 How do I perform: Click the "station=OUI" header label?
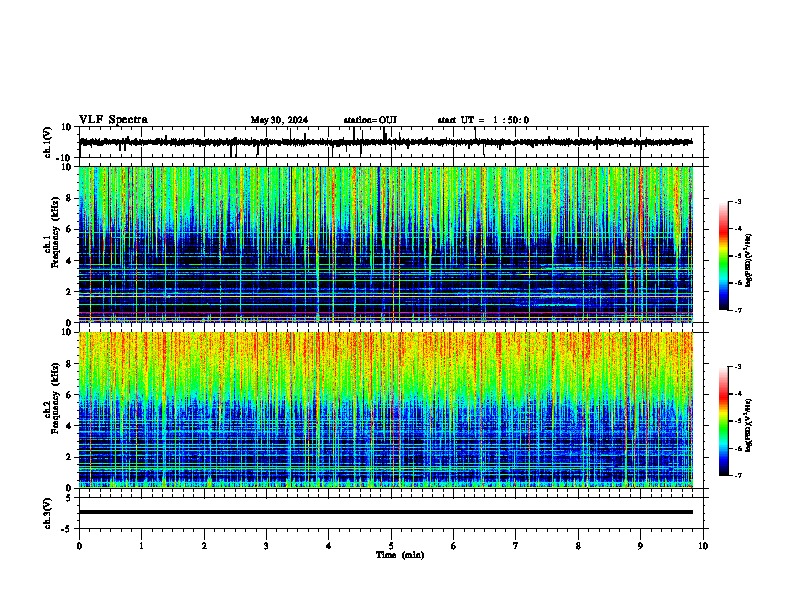[370, 120]
